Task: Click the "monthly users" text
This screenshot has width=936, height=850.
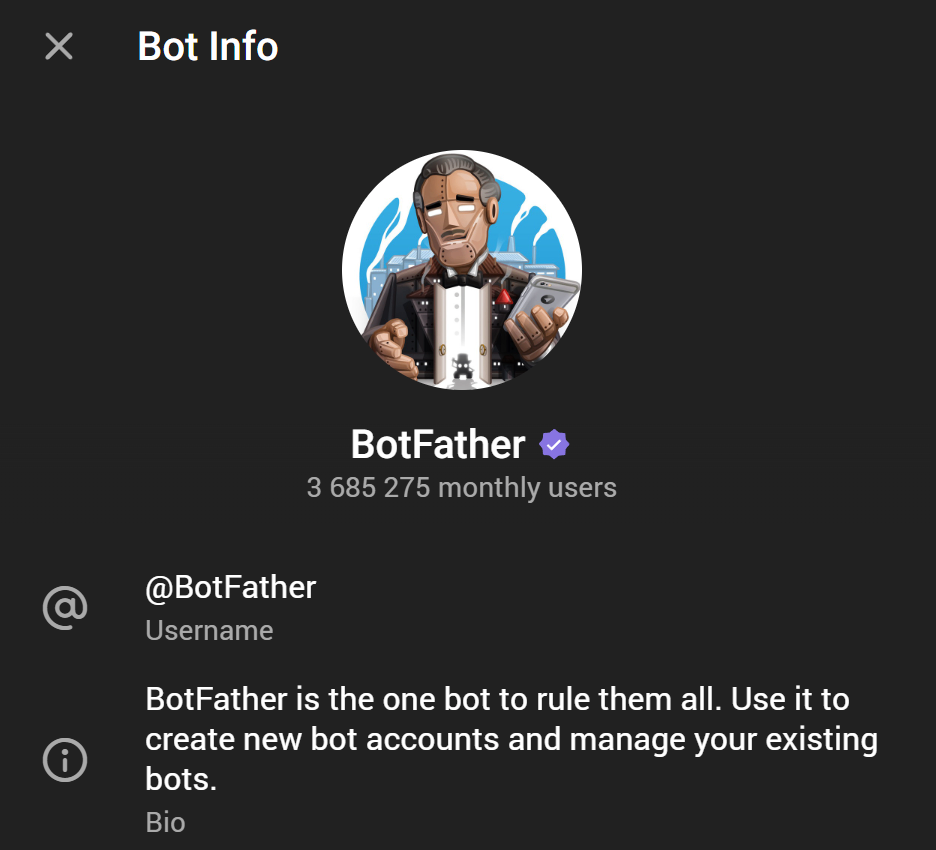Action: point(527,488)
